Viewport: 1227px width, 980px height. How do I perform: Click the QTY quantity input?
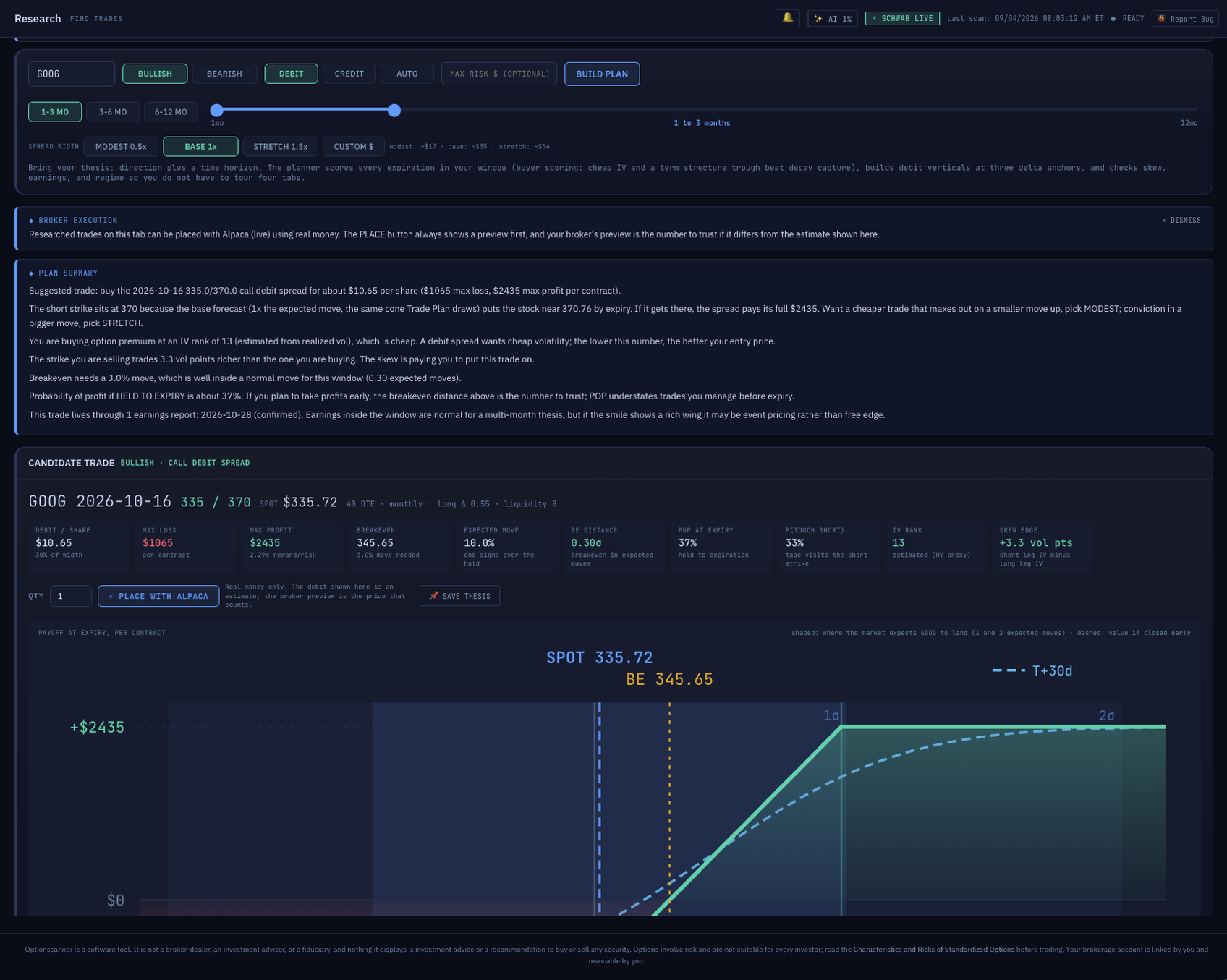tap(70, 596)
